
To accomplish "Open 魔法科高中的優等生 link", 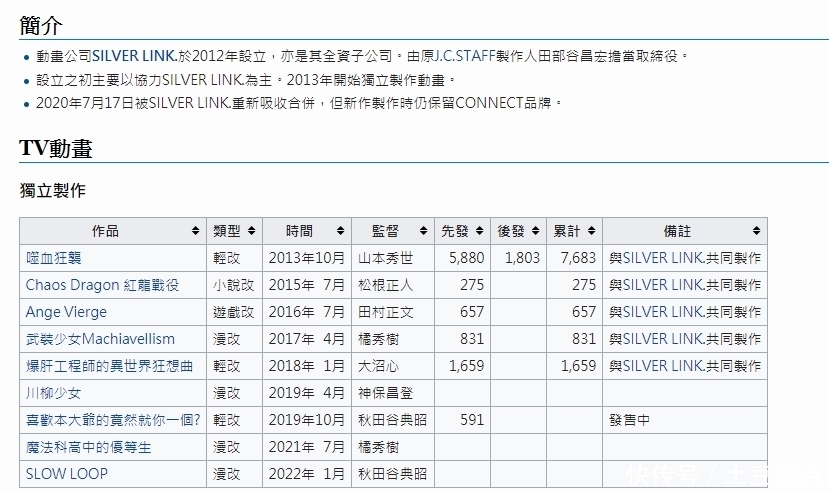I will (x=88, y=447).
